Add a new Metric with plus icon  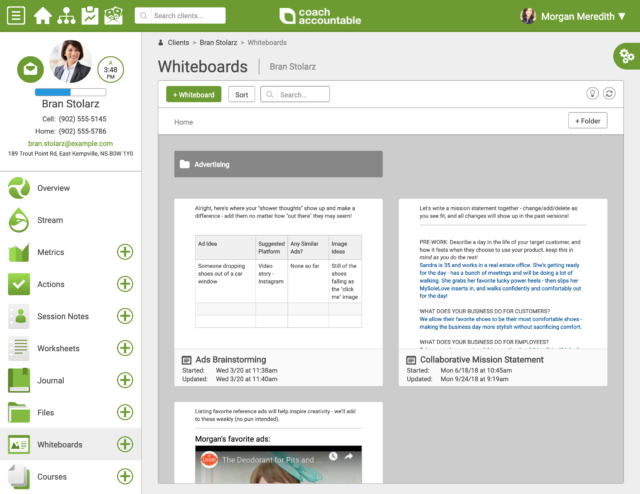(x=125, y=252)
